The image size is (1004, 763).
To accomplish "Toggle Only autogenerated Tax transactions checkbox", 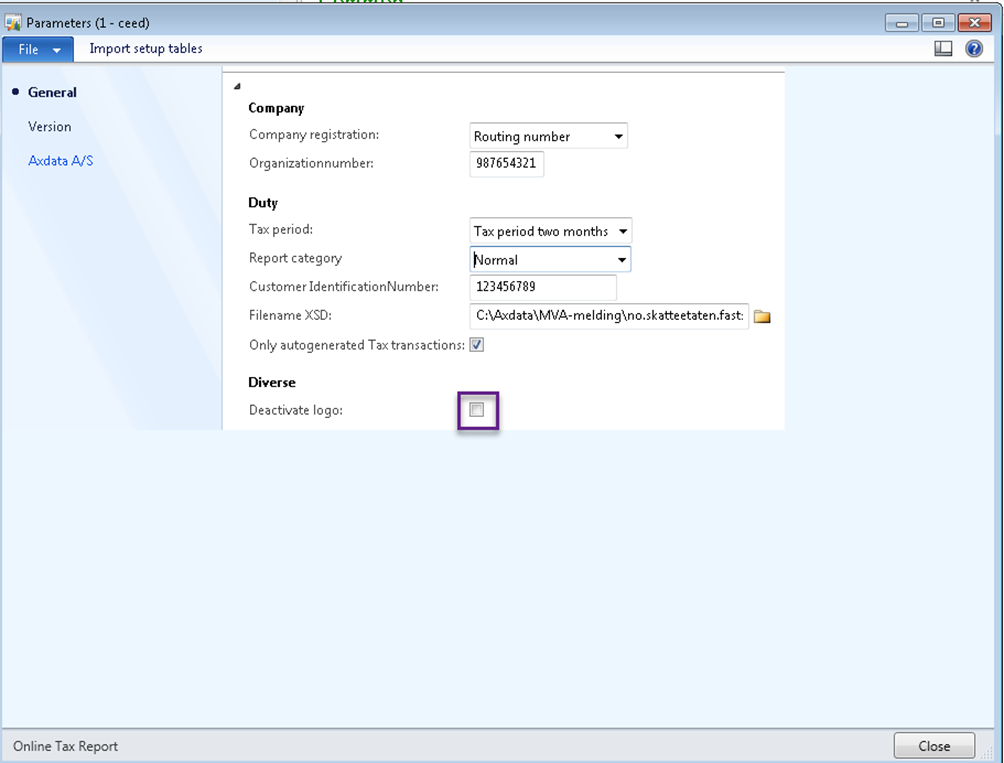I will click(x=476, y=345).
